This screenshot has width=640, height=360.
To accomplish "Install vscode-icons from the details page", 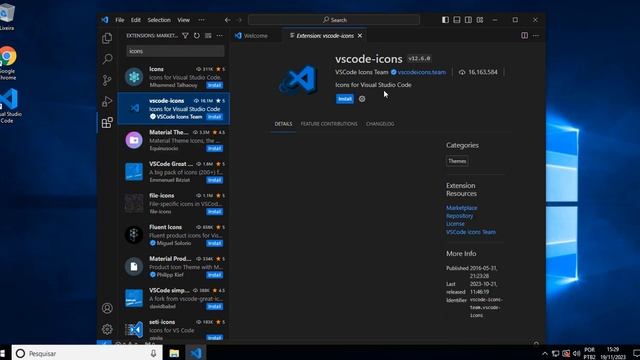I will pyautogui.click(x=344, y=99).
